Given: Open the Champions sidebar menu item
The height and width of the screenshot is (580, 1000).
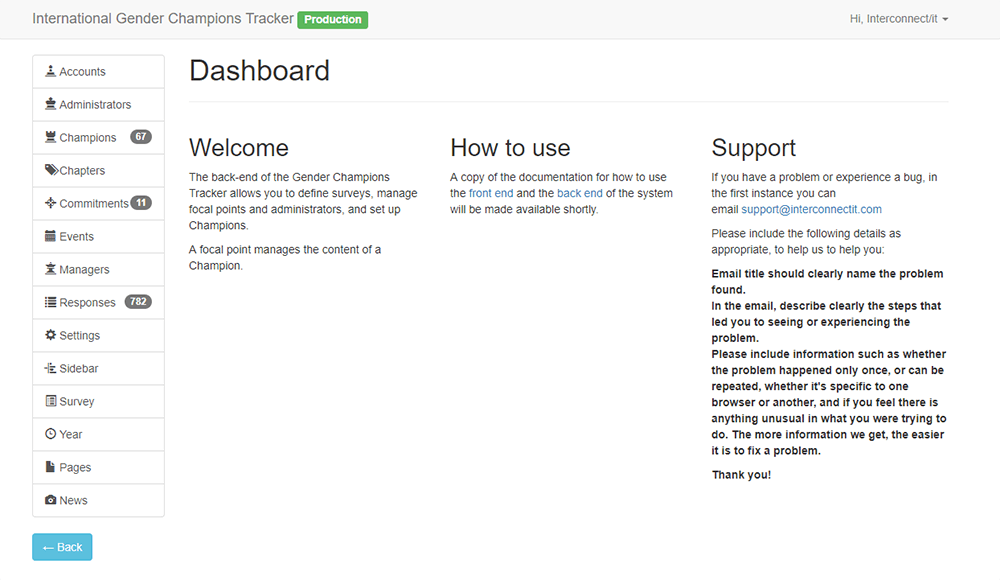Looking at the screenshot, I should tap(88, 138).
